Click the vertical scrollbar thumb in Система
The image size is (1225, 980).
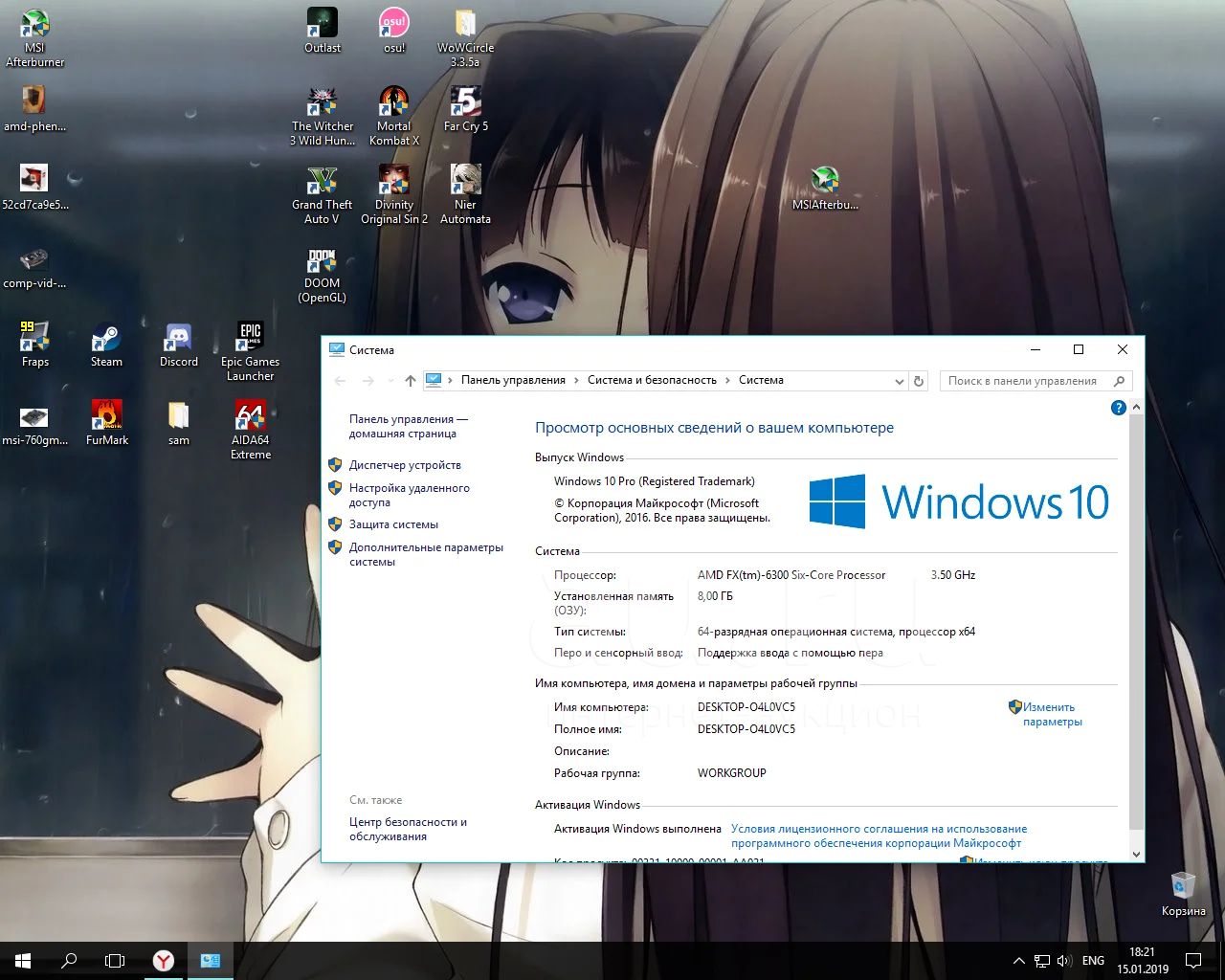pyautogui.click(x=1136, y=622)
